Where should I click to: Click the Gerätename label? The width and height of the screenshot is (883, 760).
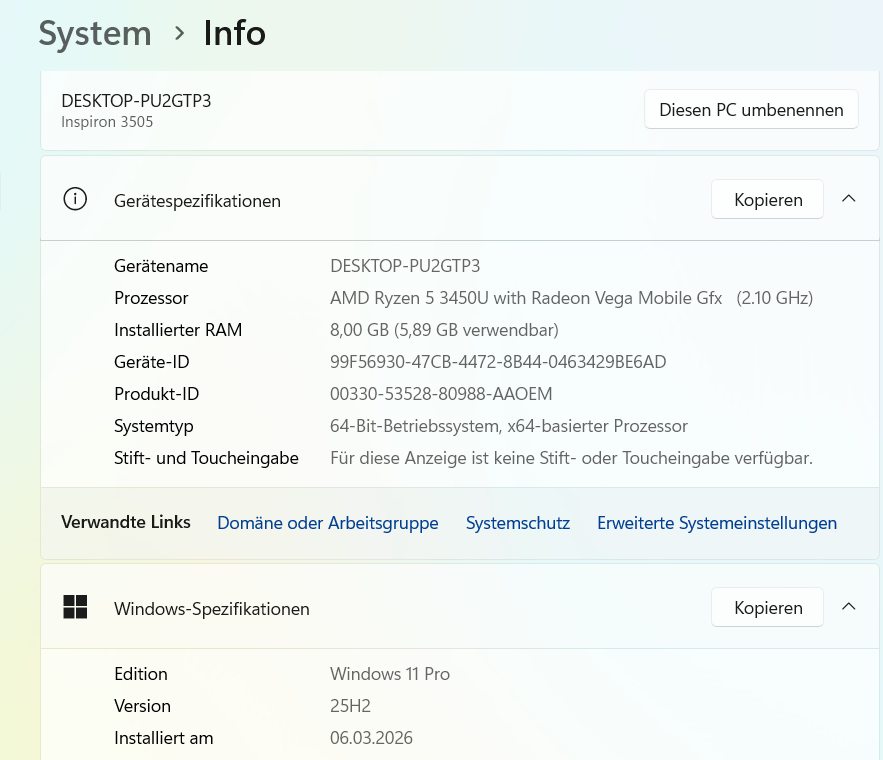coord(161,266)
